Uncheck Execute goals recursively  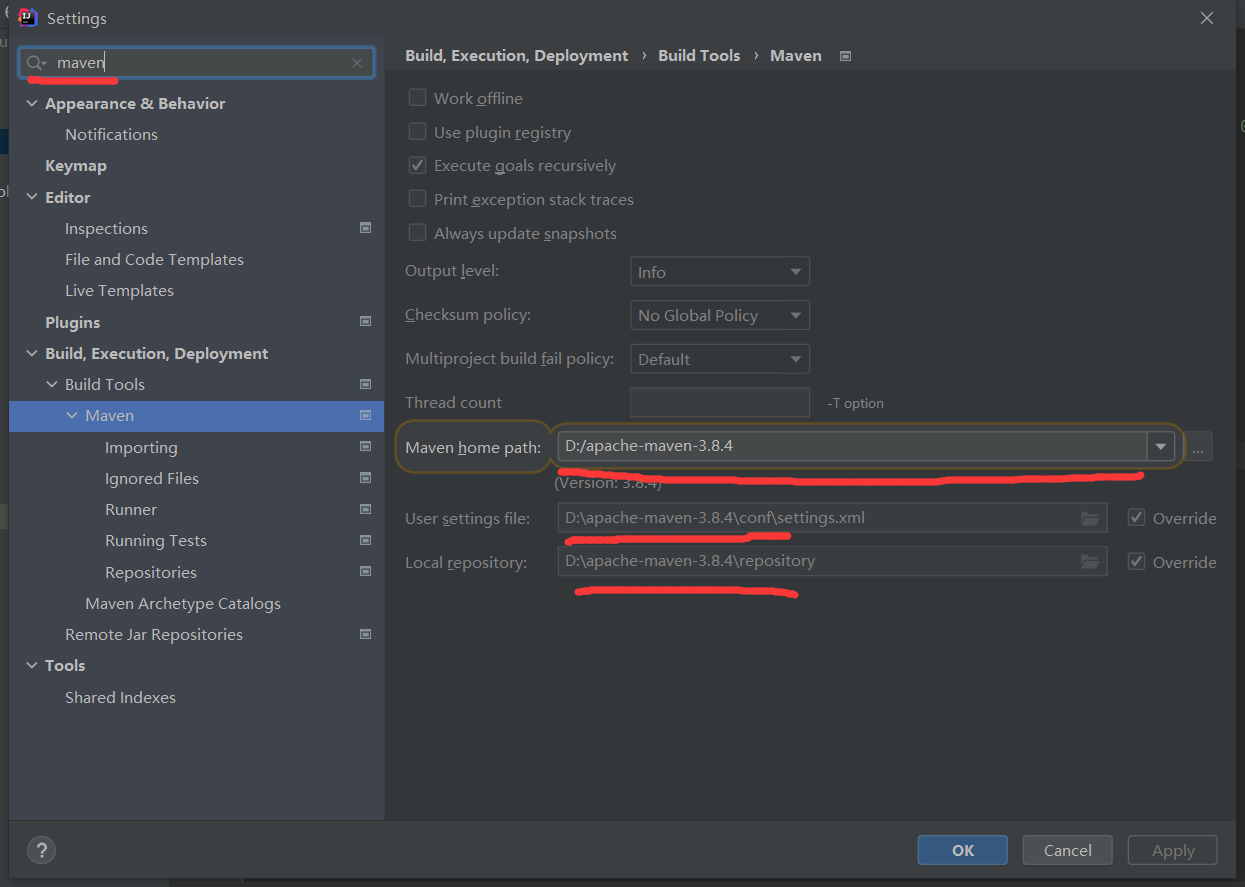point(417,165)
